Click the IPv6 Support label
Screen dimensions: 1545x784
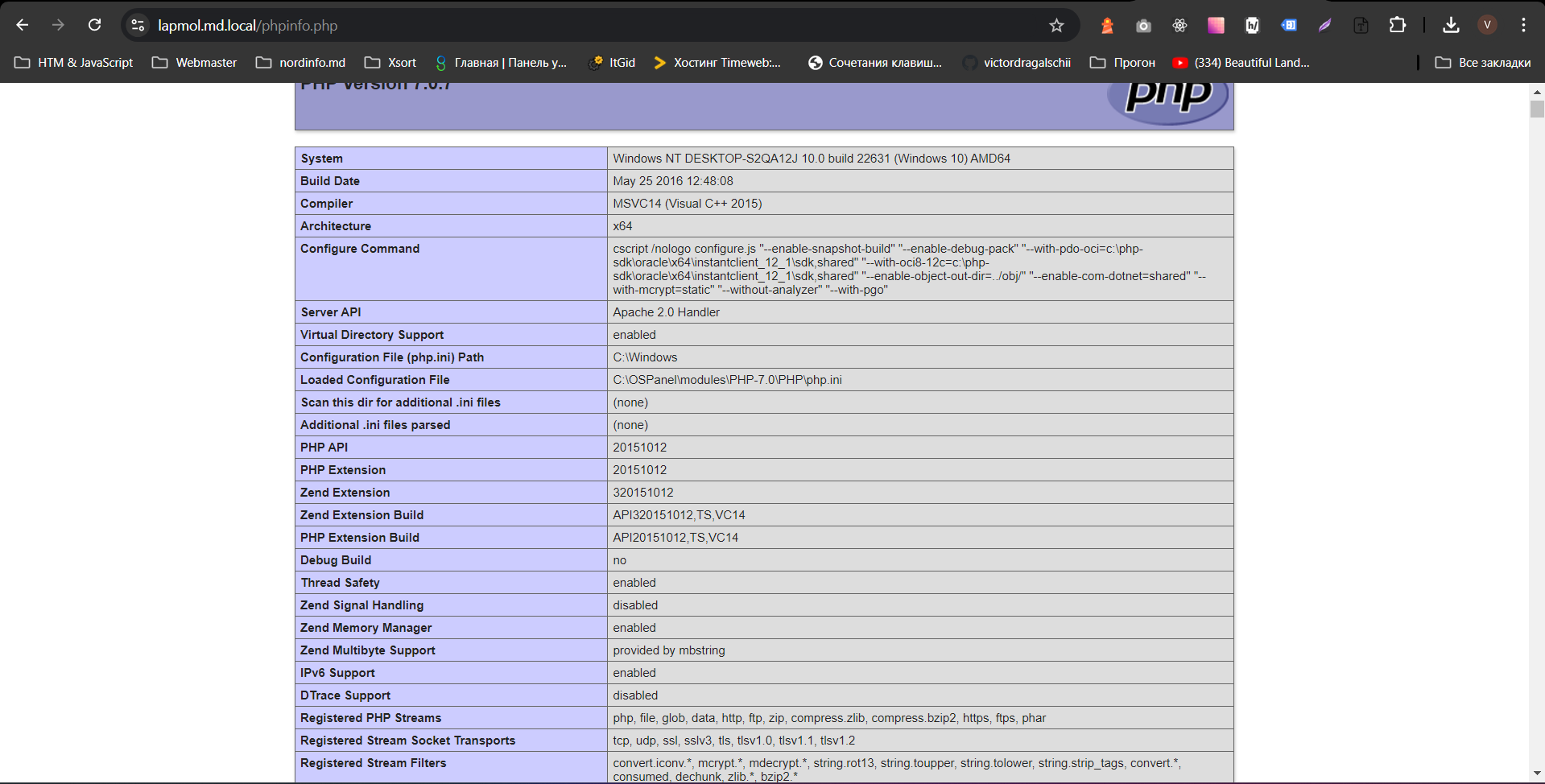(337, 673)
